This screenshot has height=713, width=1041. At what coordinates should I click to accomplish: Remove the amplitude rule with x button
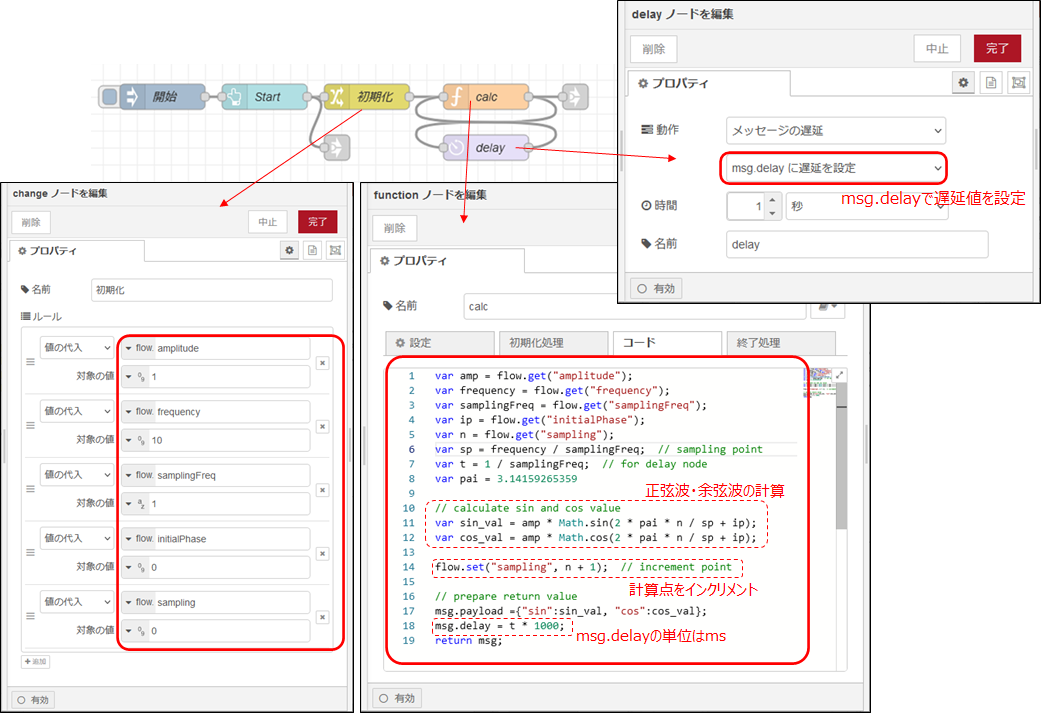(x=322, y=364)
